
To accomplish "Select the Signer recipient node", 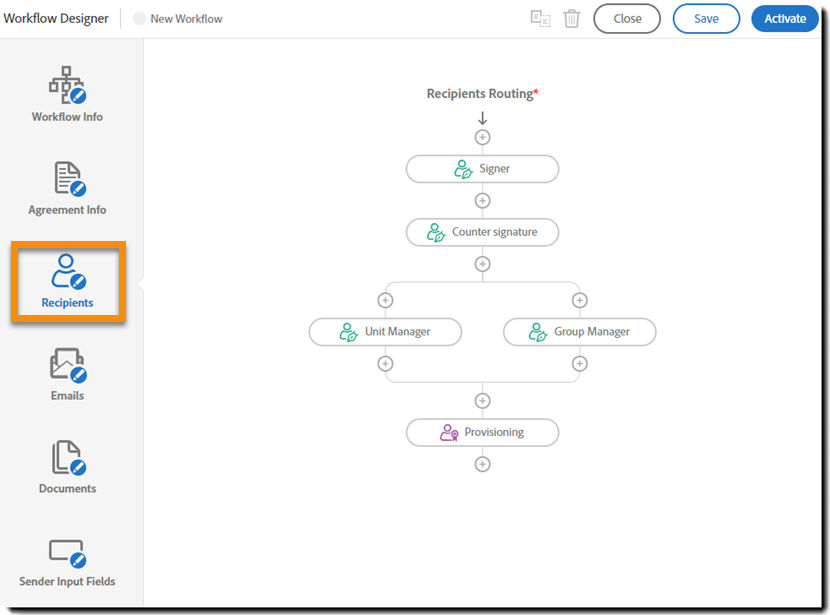I will coord(482,168).
